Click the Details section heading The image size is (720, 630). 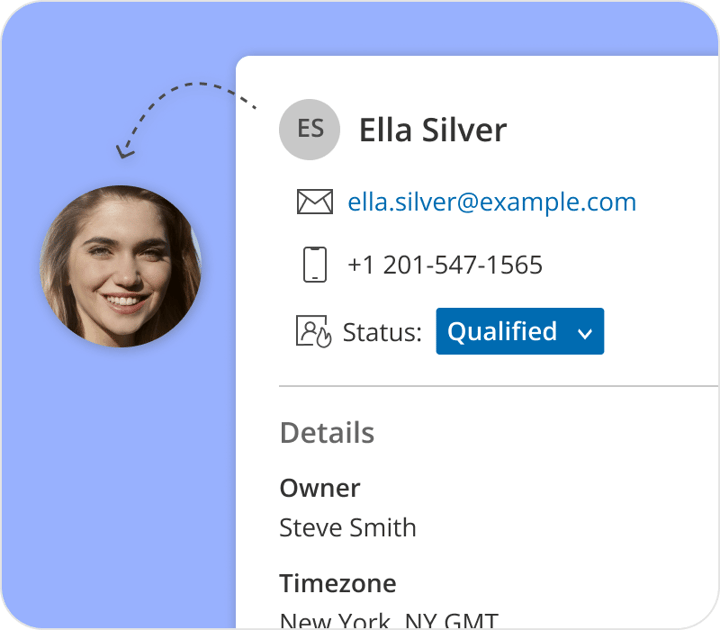click(x=327, y=433)
